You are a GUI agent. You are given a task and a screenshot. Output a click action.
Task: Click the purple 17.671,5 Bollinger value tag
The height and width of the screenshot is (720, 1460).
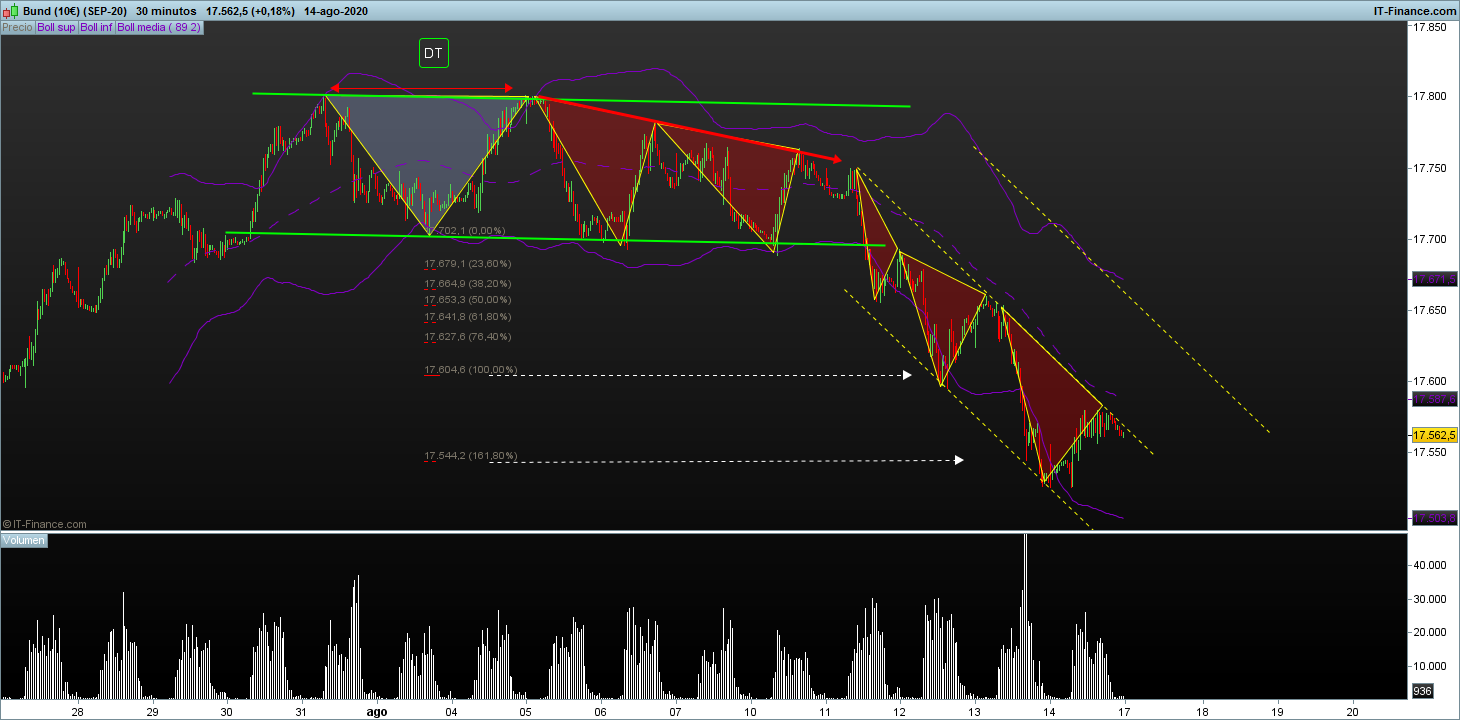1433,281
